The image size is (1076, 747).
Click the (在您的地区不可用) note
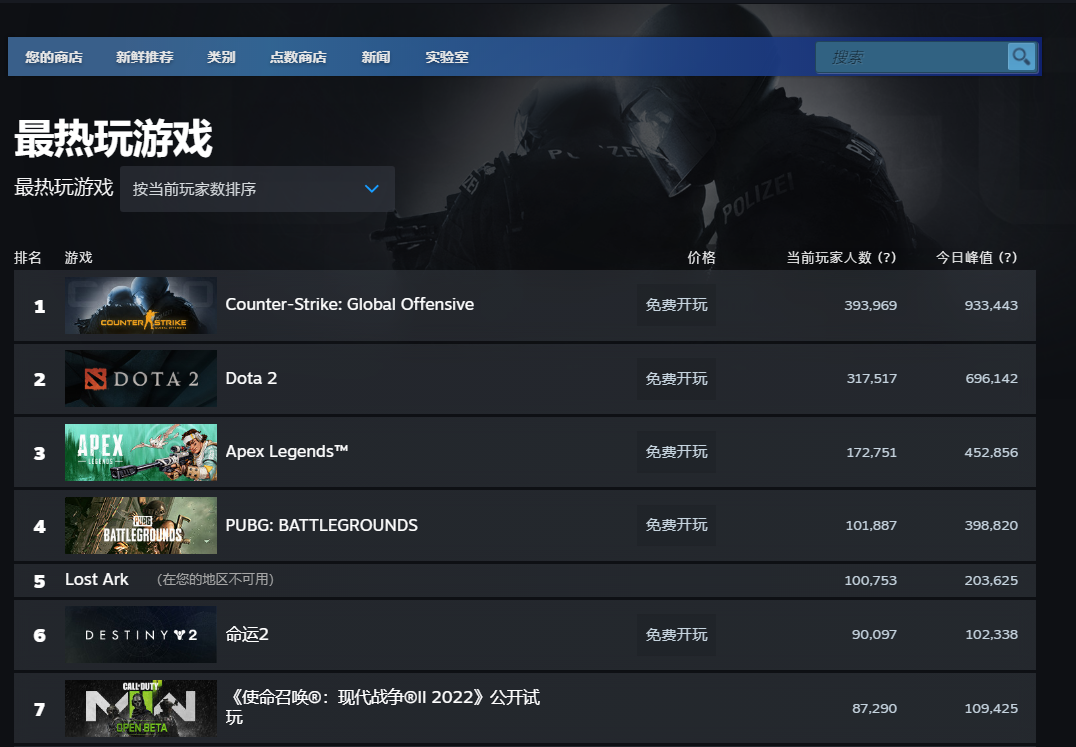(x=215, y=580)
